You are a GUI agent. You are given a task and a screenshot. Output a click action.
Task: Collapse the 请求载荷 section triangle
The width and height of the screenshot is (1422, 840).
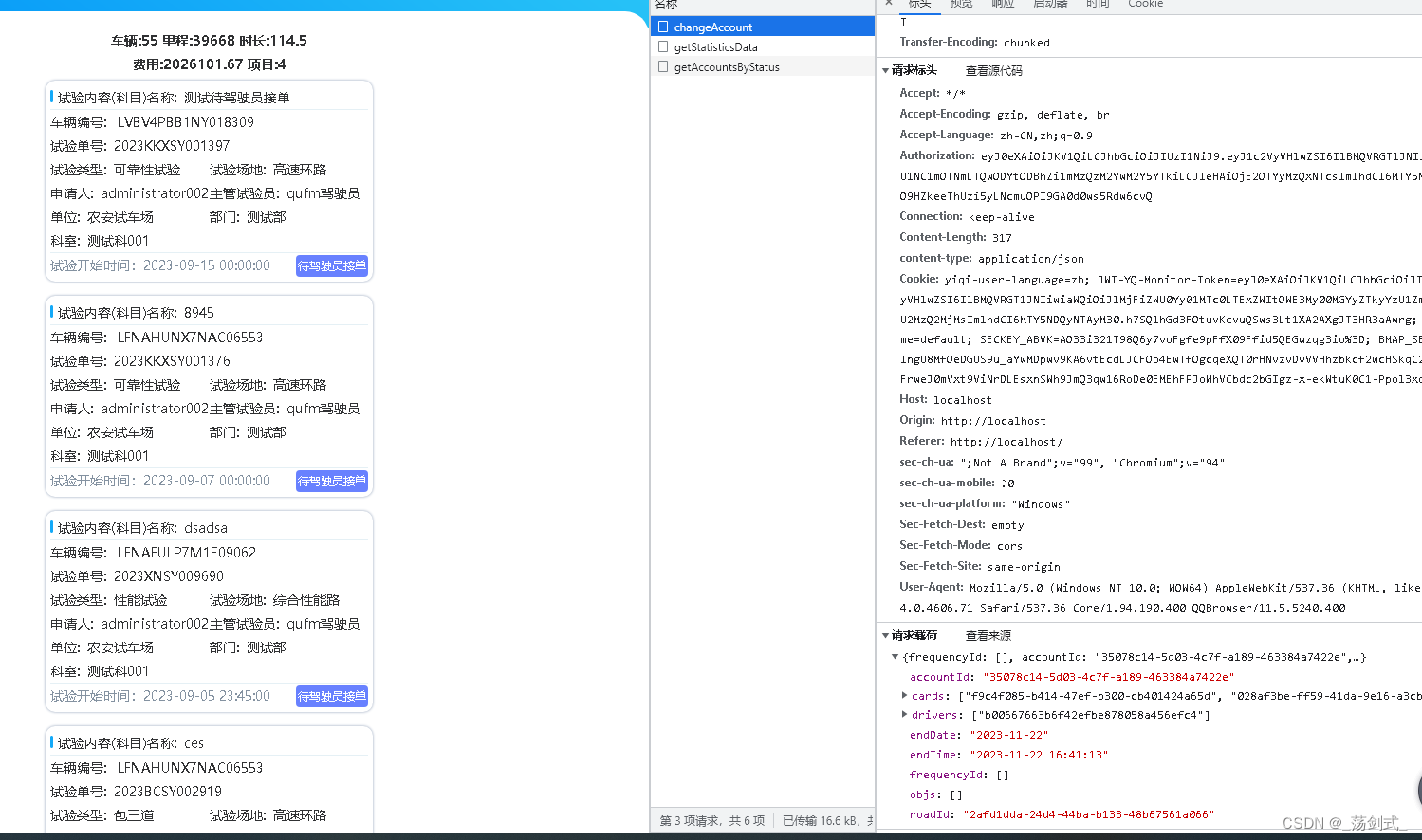pyautogui.click(x=885, y=635)
